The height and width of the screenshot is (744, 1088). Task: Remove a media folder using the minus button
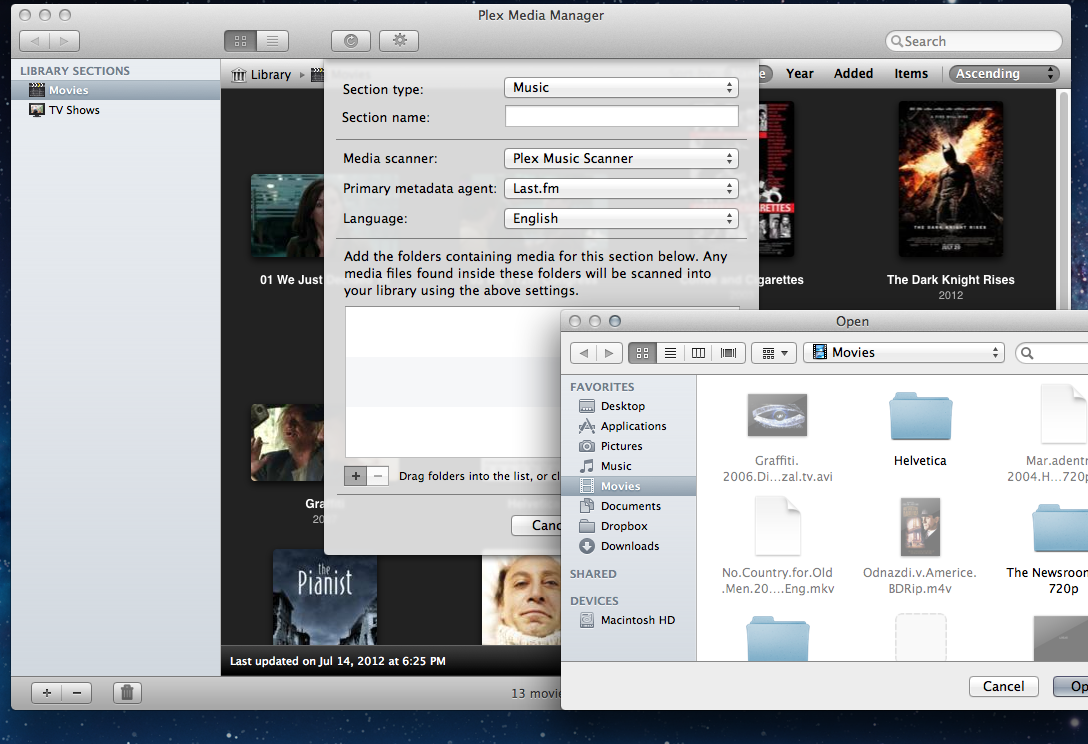click(377, 476)
